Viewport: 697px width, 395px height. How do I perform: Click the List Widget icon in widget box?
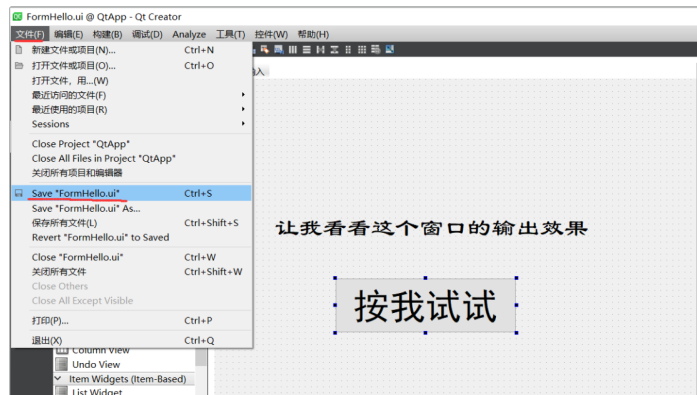61,391
